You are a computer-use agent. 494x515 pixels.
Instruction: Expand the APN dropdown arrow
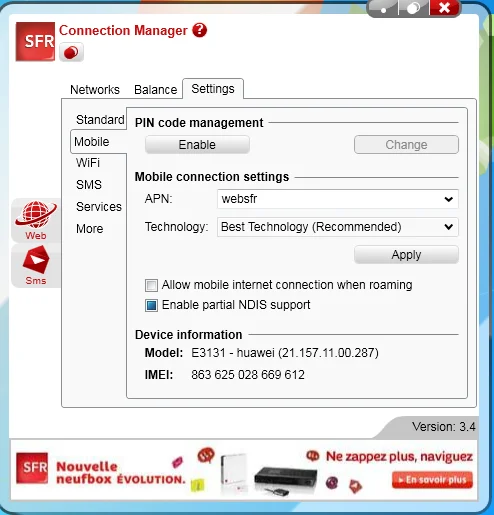449,199
